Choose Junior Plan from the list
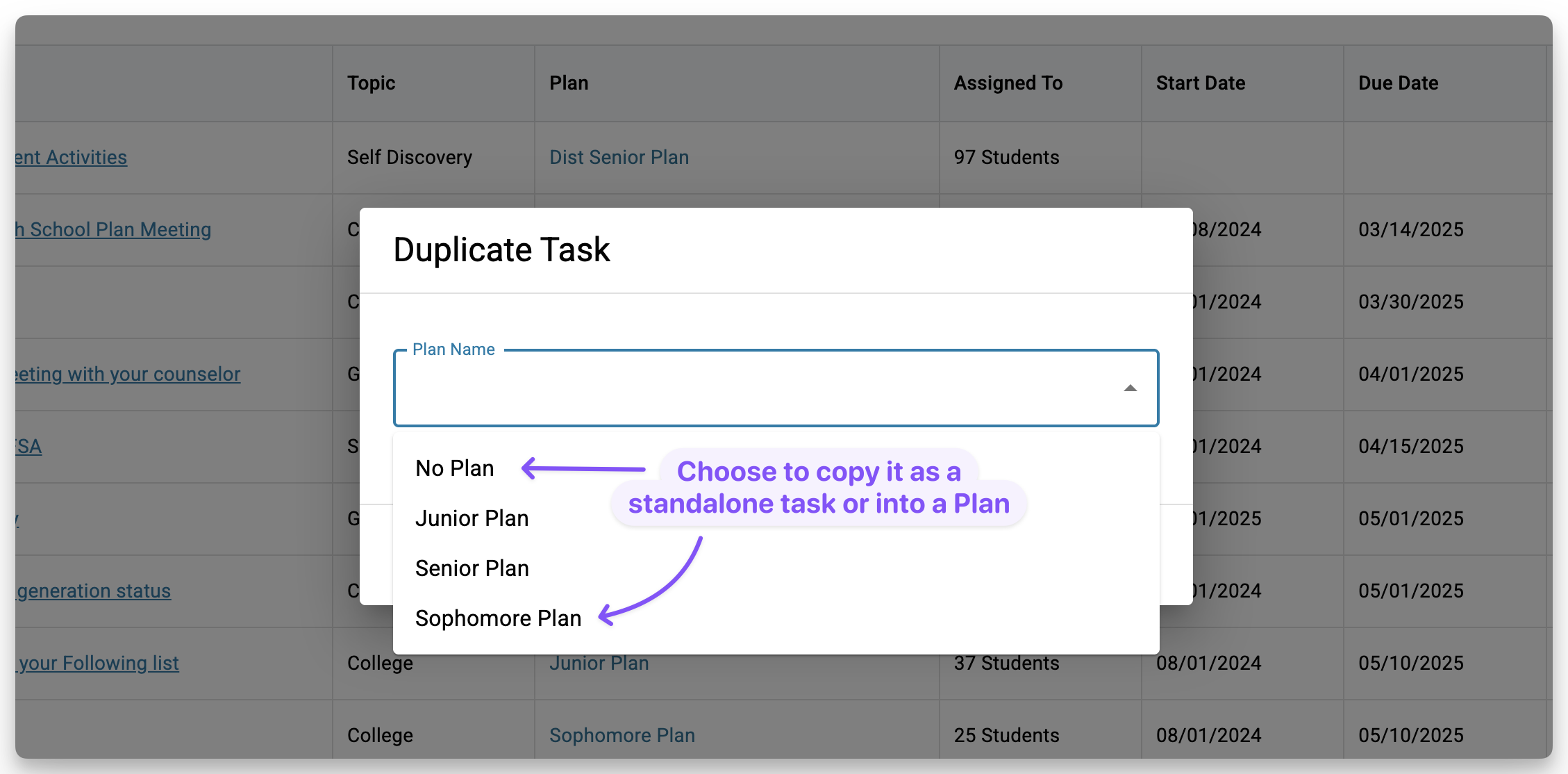 click(472, 518)
